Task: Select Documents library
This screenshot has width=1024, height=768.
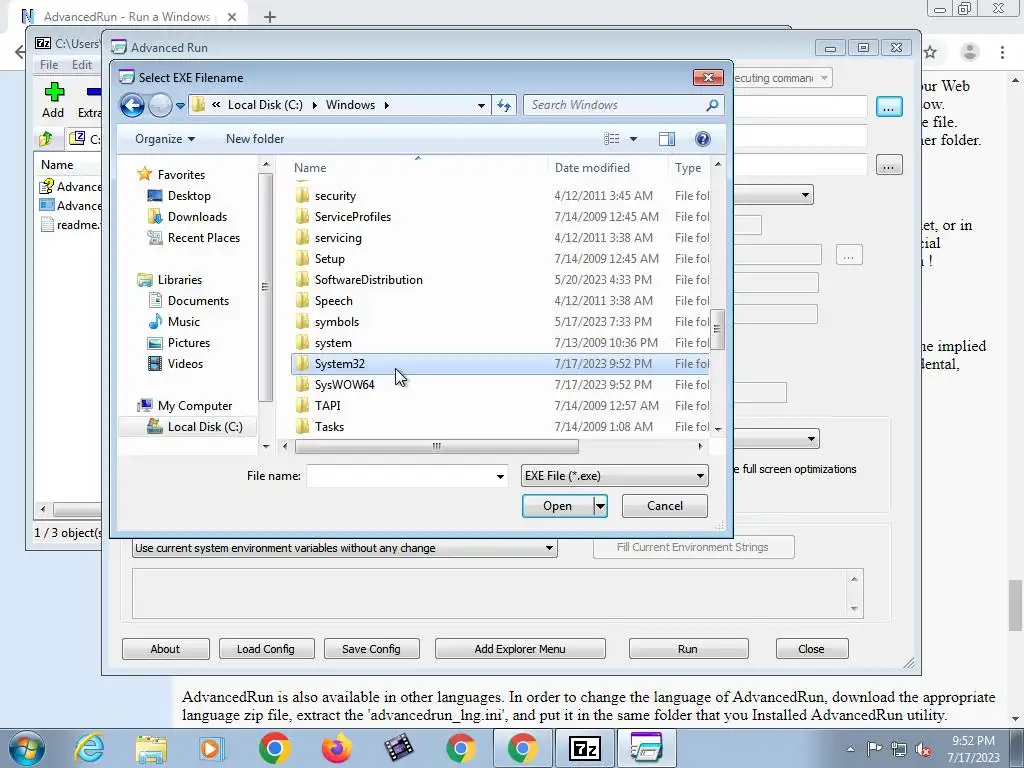Action: pyautogui.click(x=198, y=300)
